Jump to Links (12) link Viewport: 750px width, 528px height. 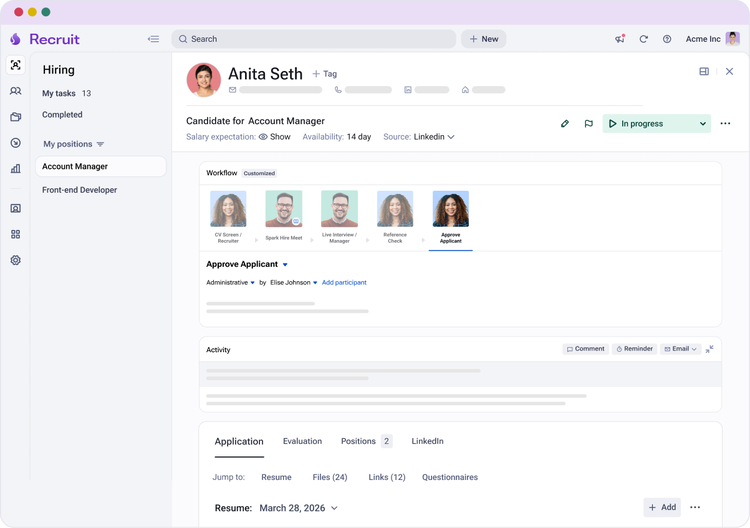[386, 477]
